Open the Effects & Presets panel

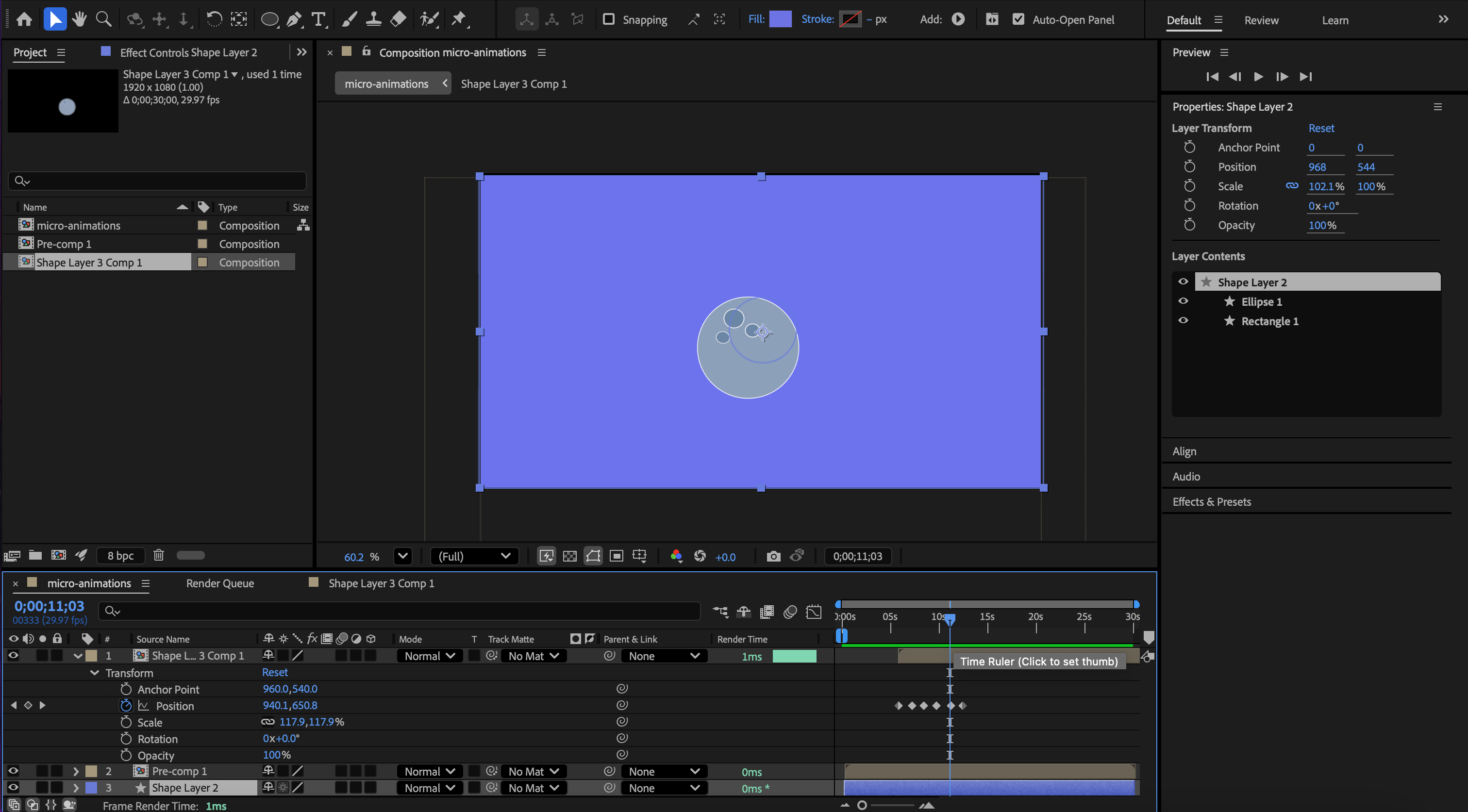(1212, 501)
